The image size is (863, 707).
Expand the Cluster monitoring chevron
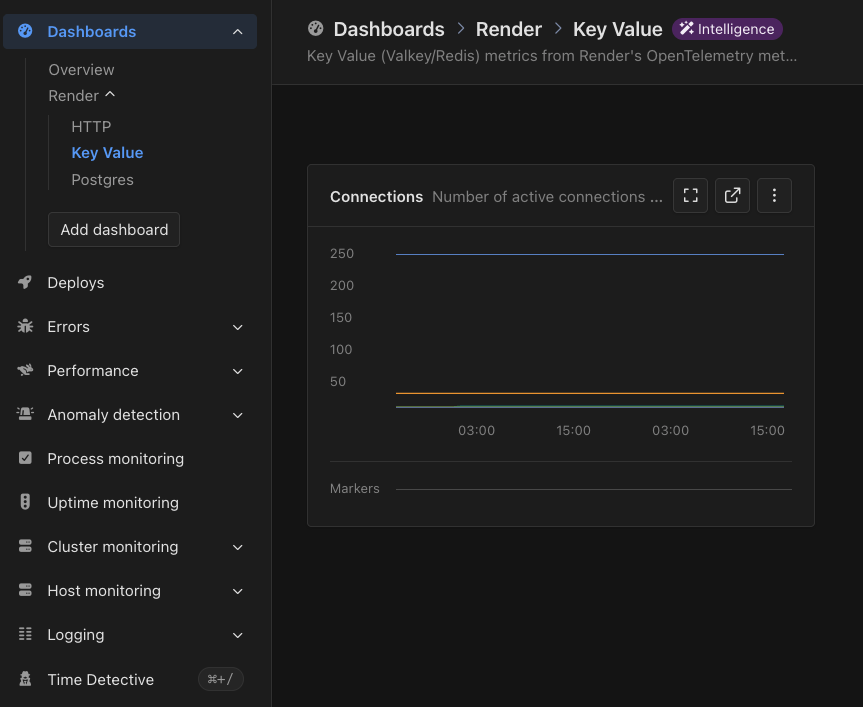pyautogui.click(x=237, y=547)
